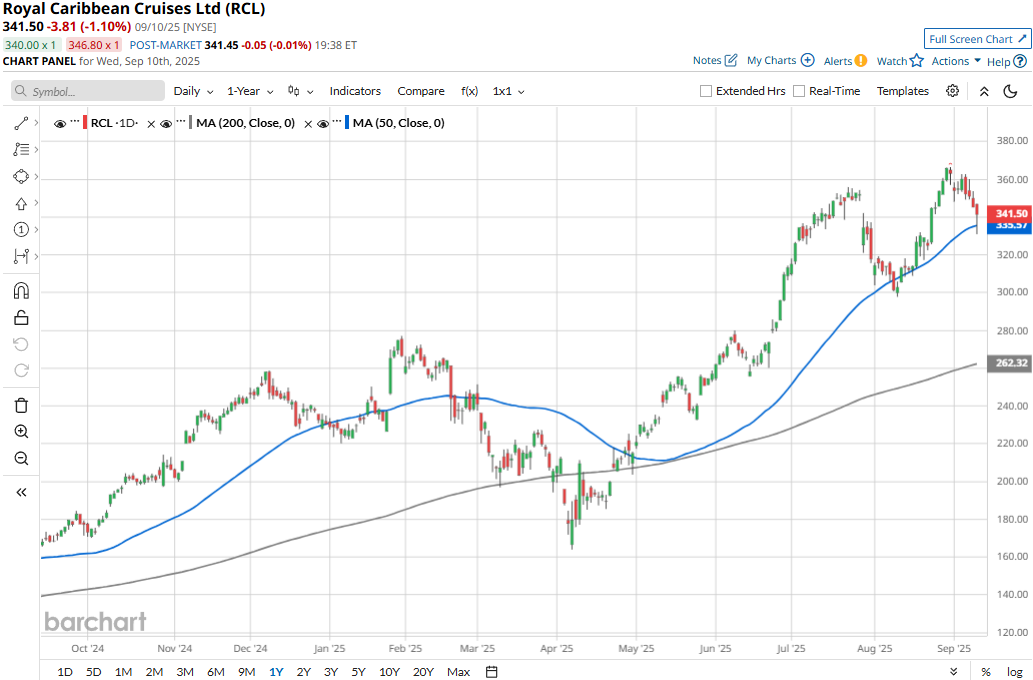Image resolution: width=1033 pixels, height=680 pixels.
Task: Enable the Extended Hrs checkbox
Action: click(706, 91)
